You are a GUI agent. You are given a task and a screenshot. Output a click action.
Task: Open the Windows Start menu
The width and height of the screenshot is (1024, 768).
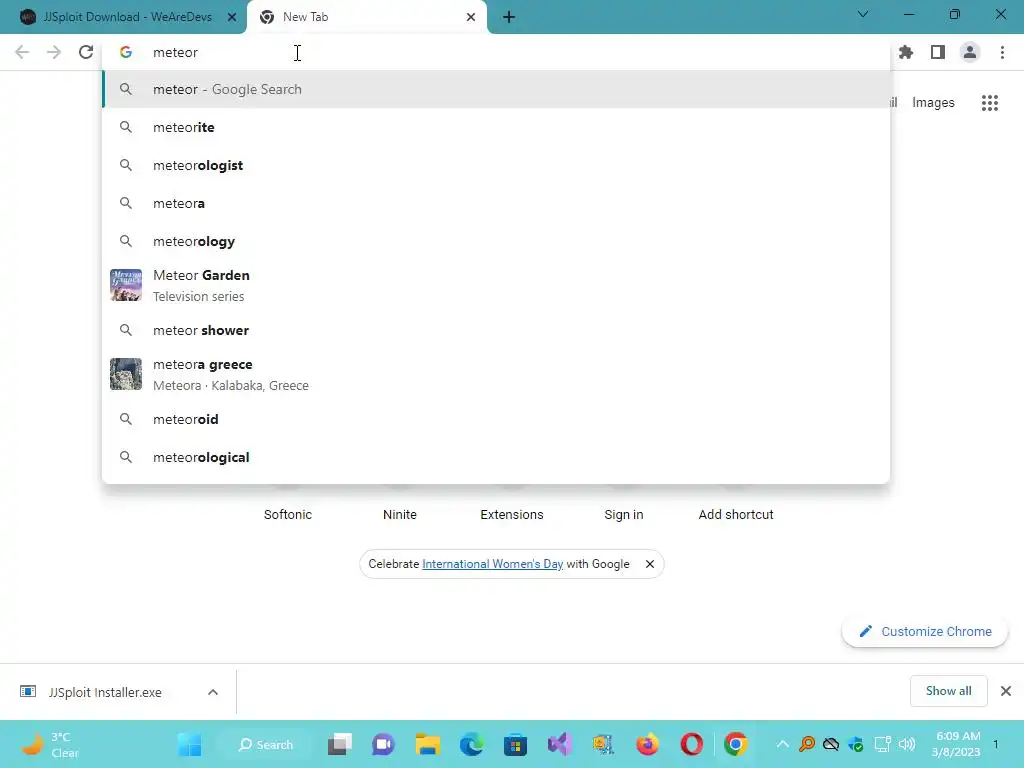[x=190, y=744]
